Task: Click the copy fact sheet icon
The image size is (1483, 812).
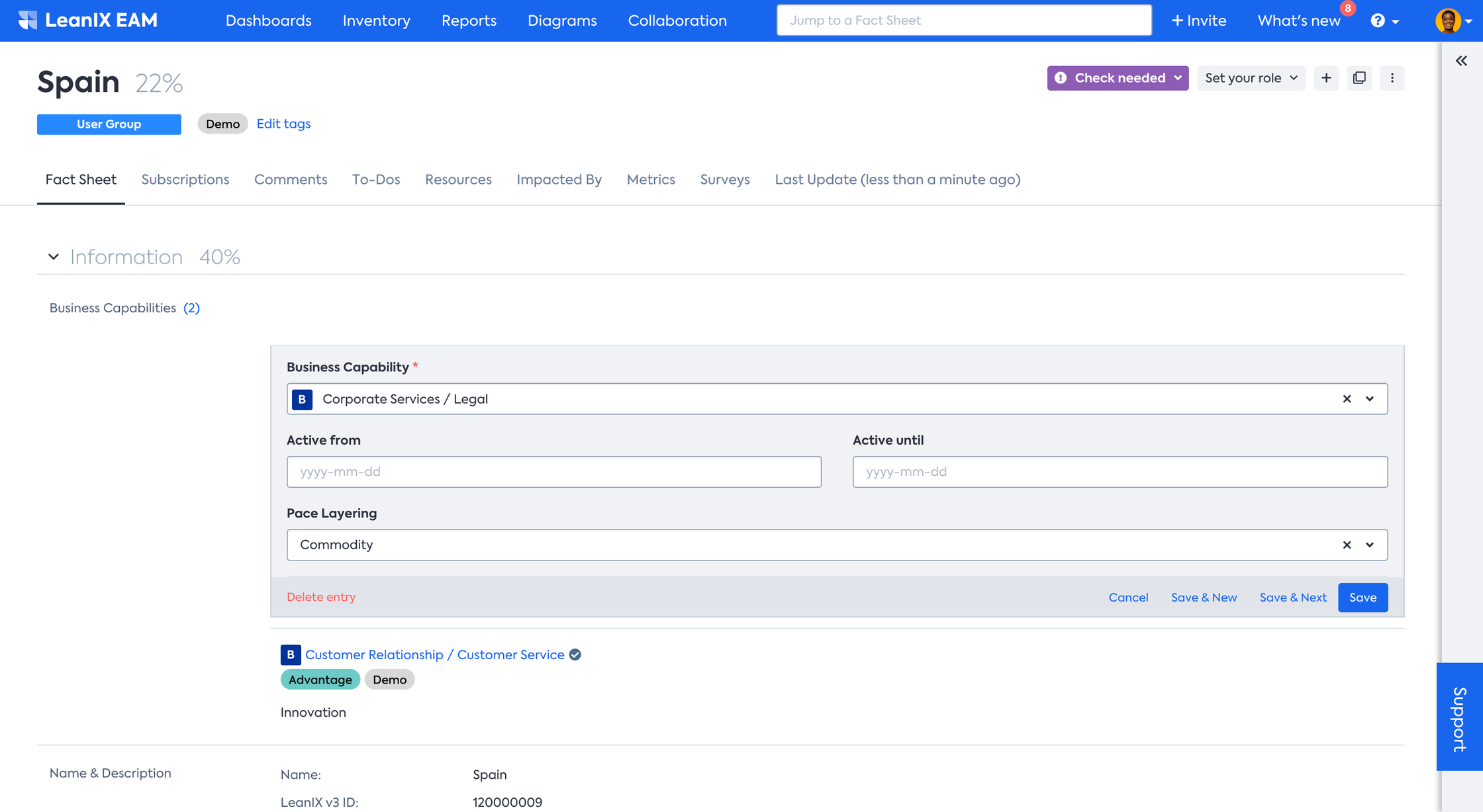Action: pos(1359,78)
